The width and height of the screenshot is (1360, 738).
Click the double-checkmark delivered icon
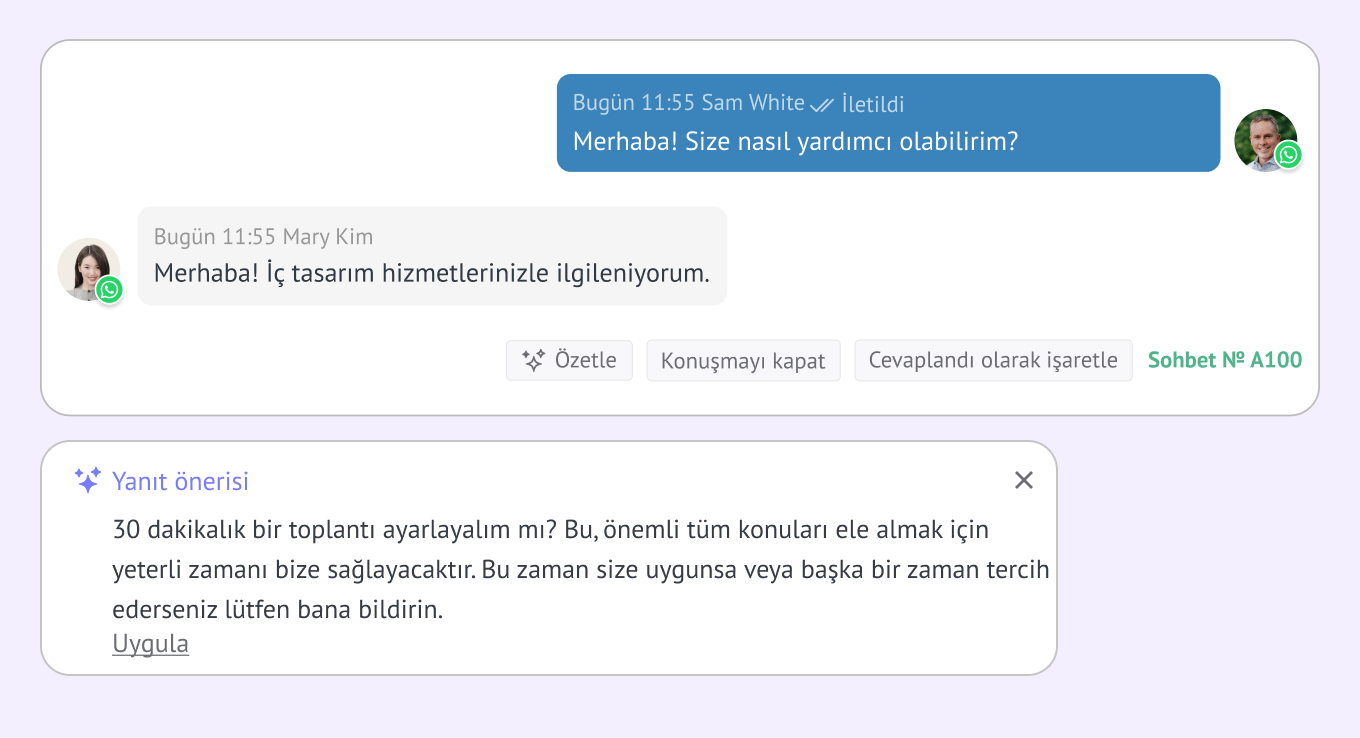[822, 104]
